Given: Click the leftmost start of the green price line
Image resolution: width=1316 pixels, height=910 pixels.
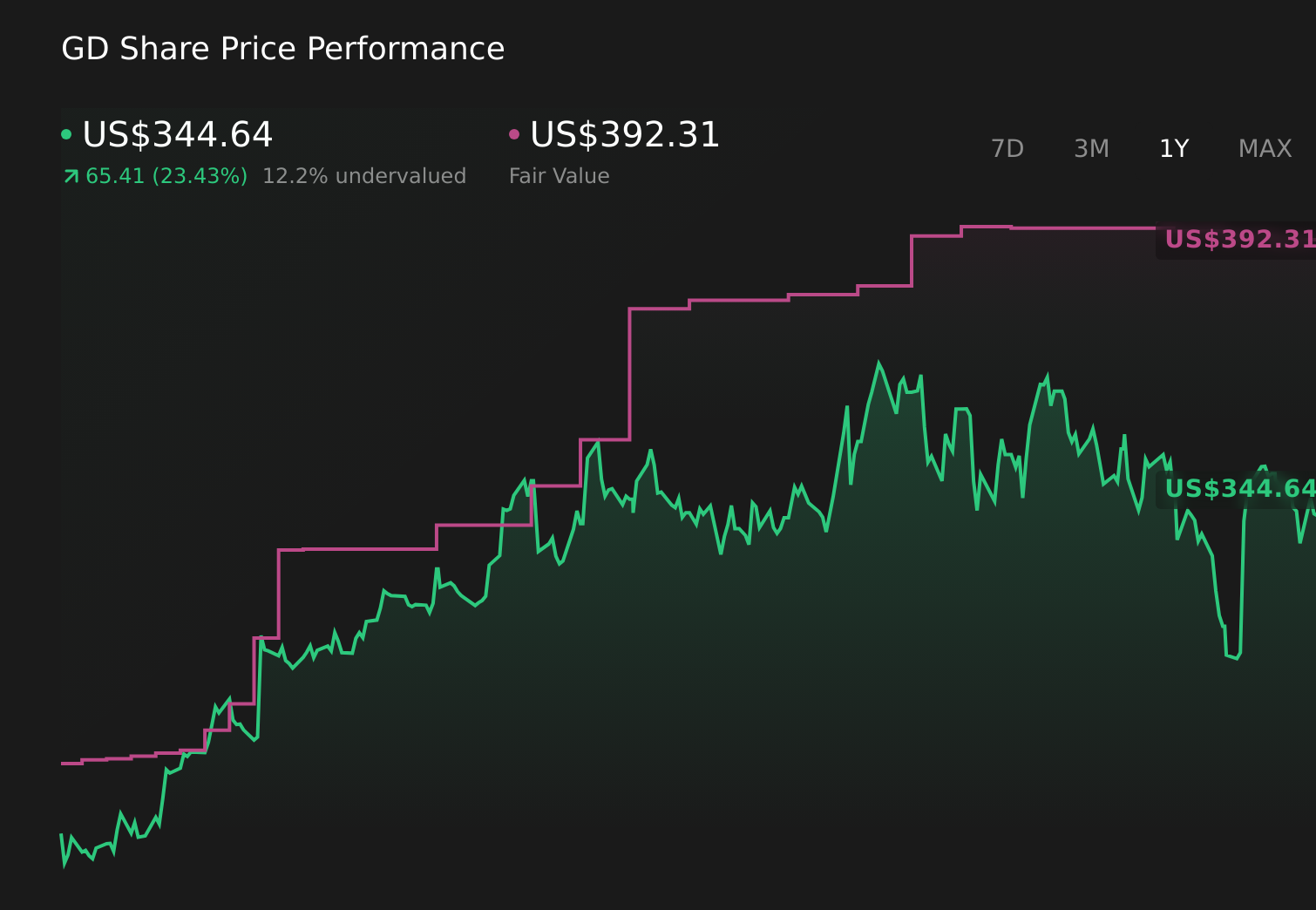Looking at the screenshot, I should point(62,835).
